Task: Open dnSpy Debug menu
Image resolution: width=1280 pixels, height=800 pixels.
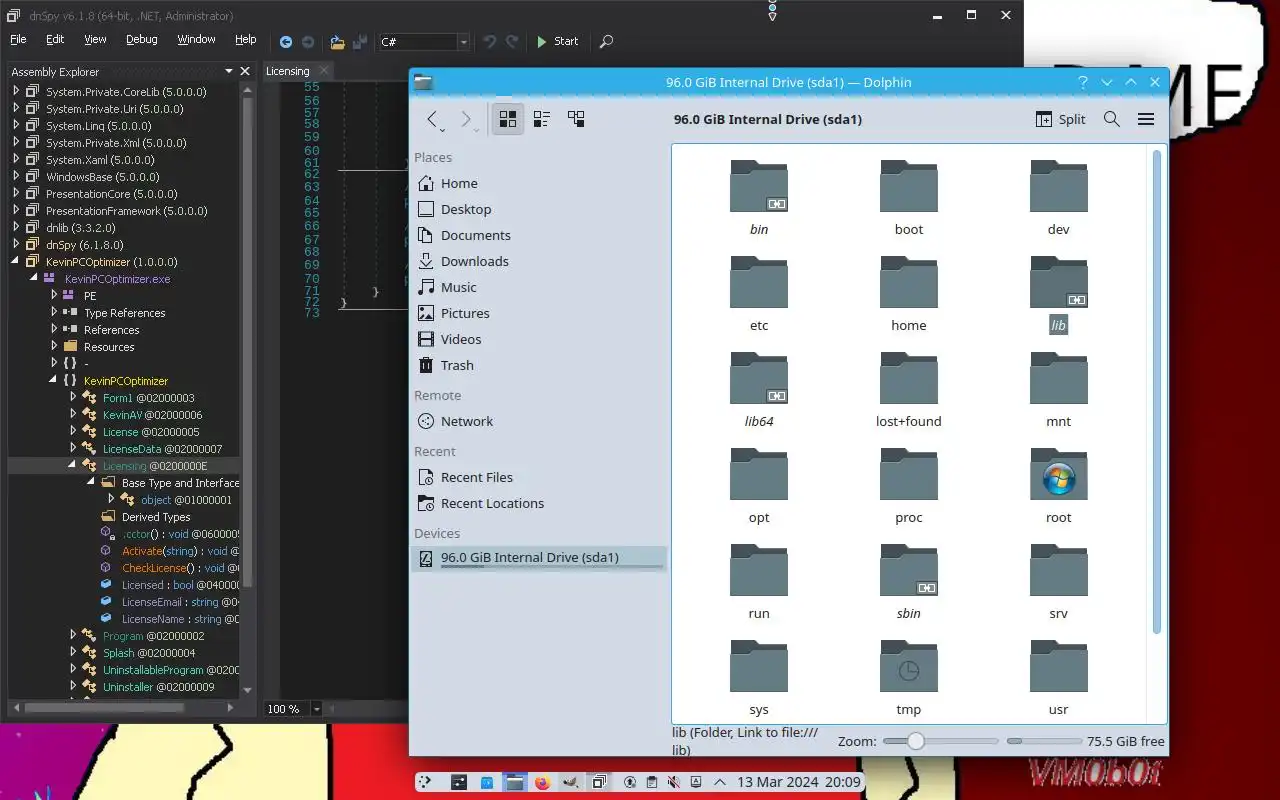Action: click(x=142, y=40)
